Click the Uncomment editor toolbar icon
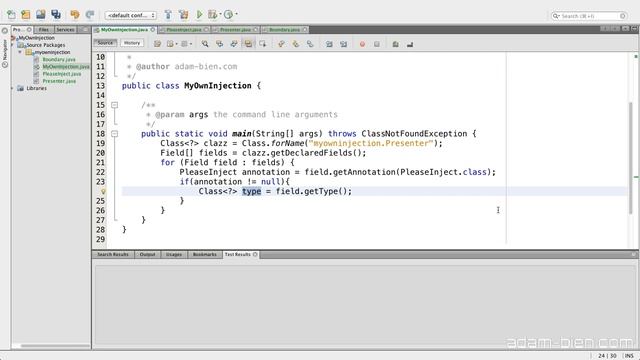640x360 pixels. (x=410, y=44)
